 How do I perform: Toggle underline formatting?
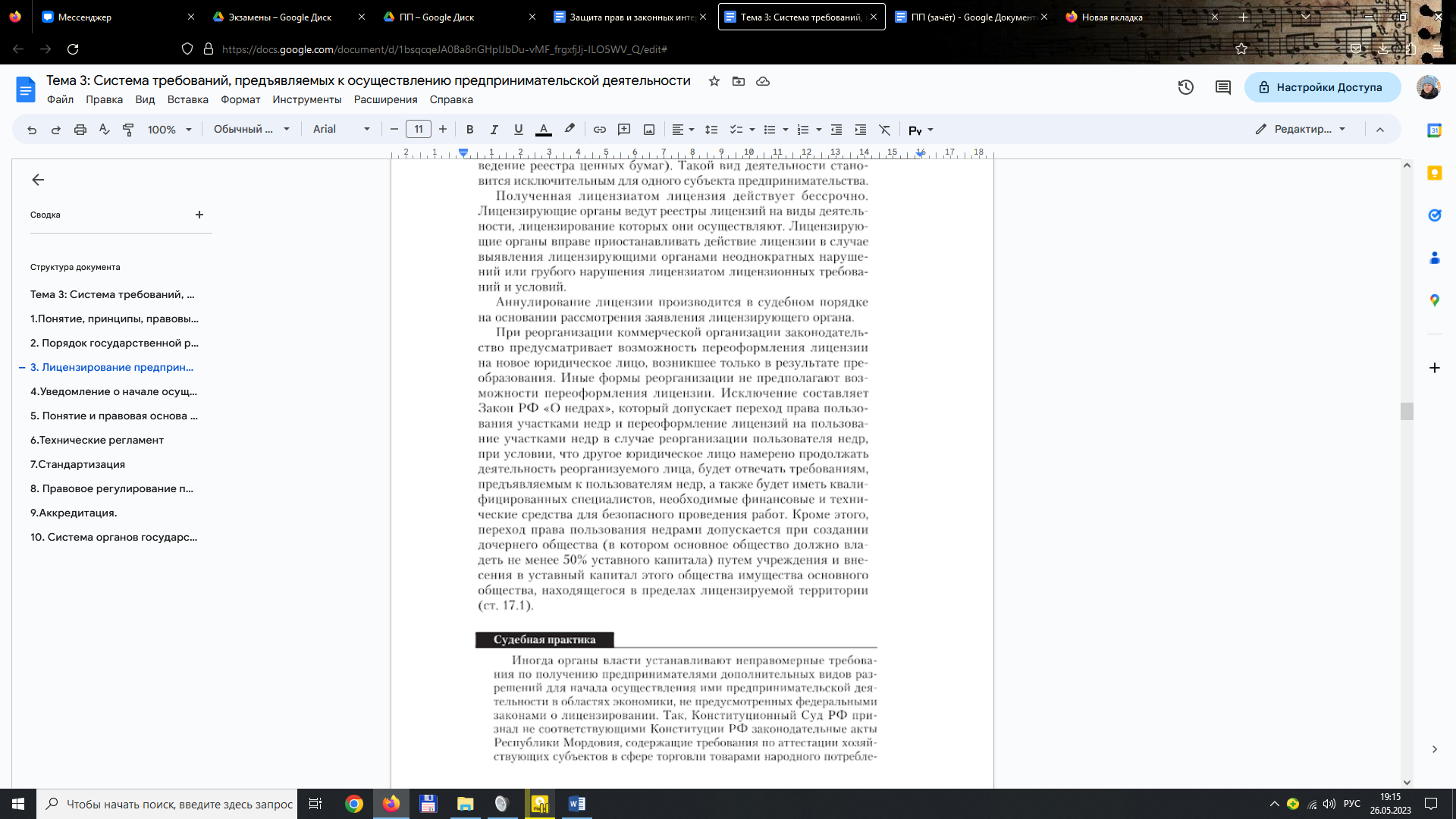pyautogui.click(x=519, y=130)
